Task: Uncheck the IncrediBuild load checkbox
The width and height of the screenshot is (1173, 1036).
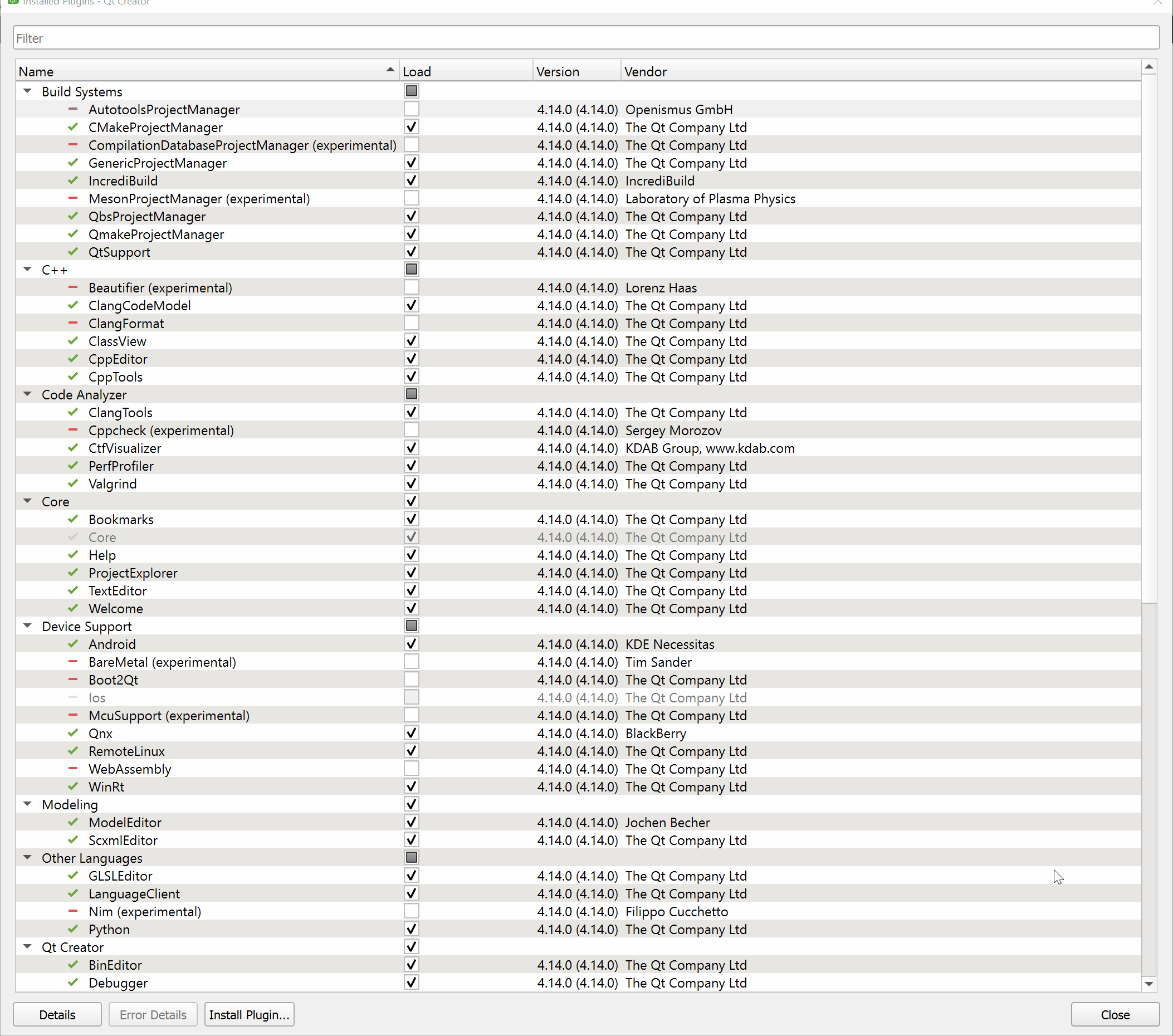Action: (411, 181)
